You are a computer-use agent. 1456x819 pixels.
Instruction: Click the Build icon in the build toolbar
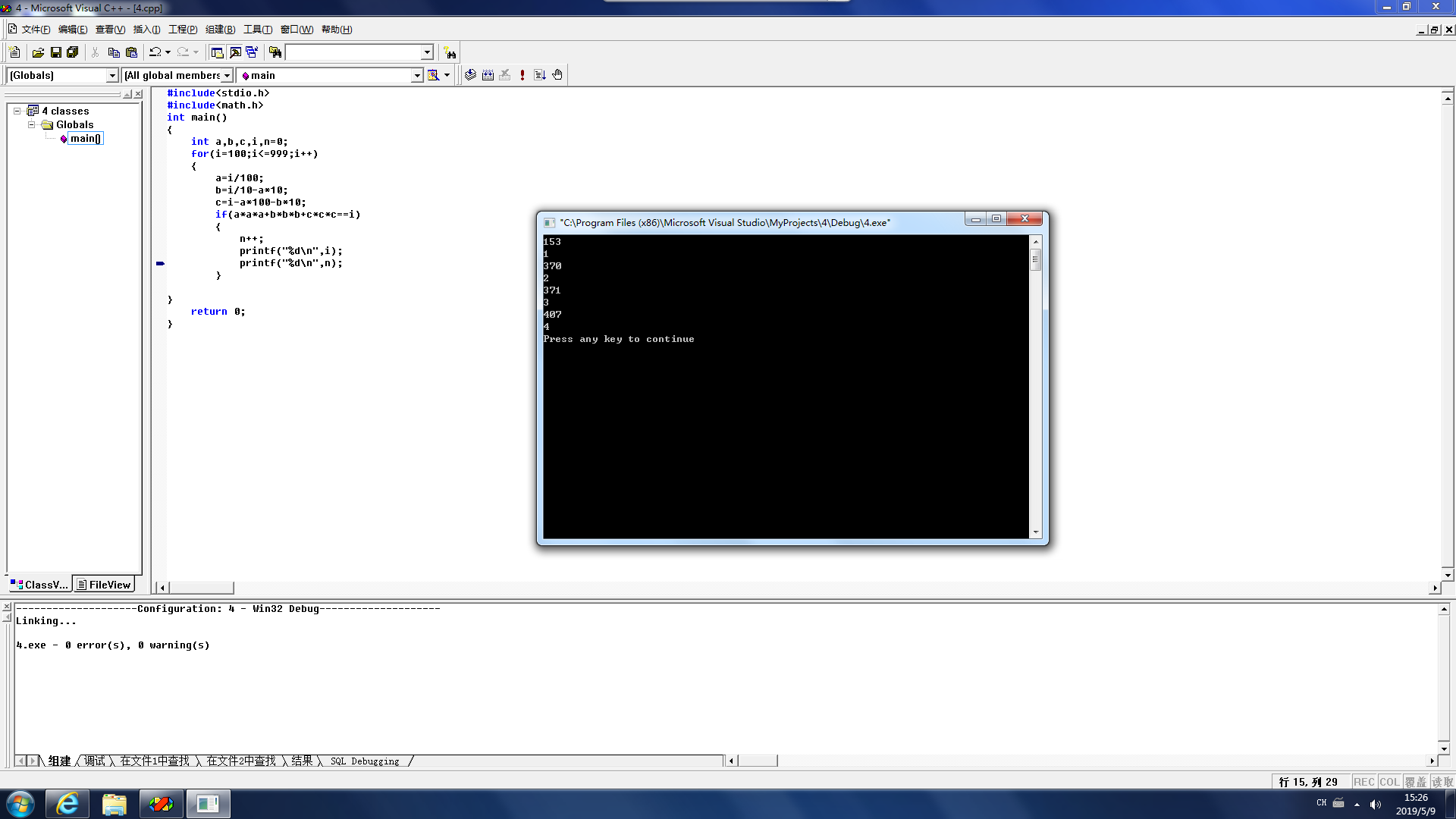point(488,75)
